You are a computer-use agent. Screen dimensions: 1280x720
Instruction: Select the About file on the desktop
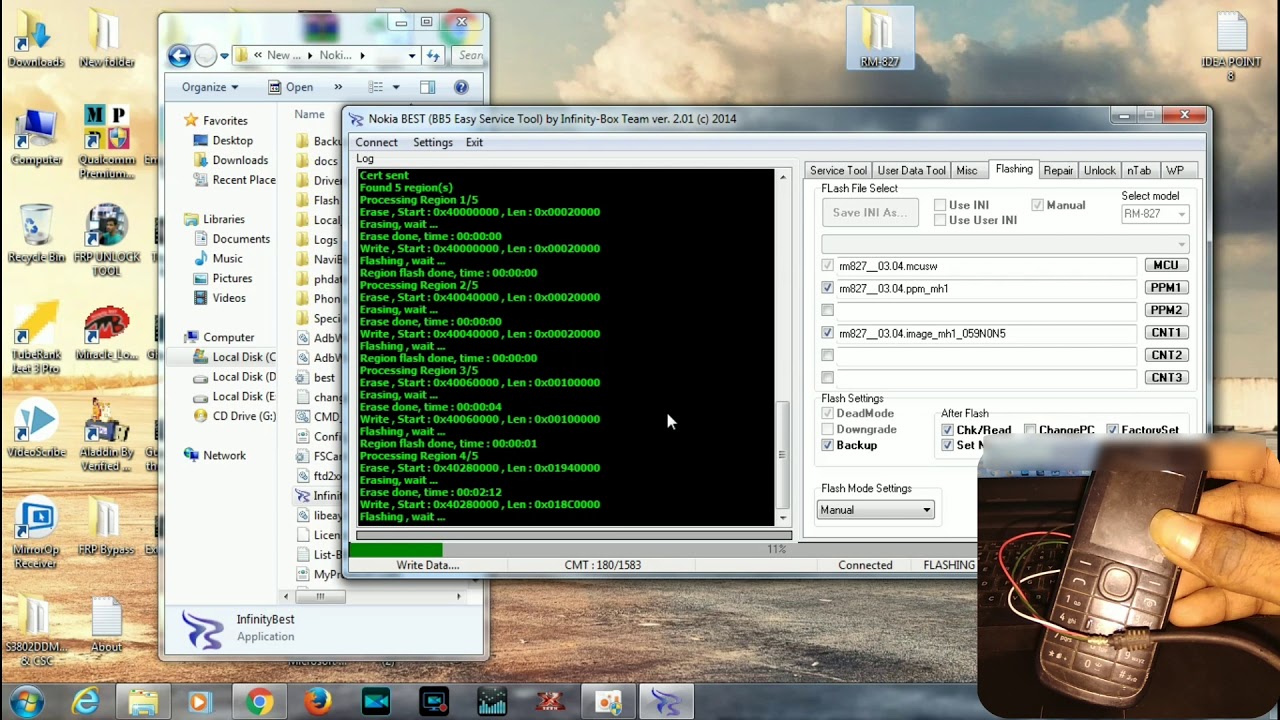106,624
